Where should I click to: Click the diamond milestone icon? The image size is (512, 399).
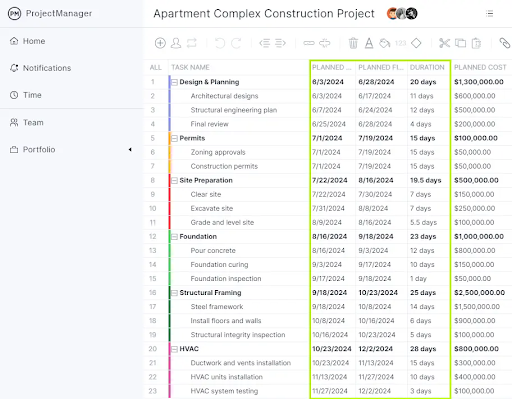tap(416, 43)
